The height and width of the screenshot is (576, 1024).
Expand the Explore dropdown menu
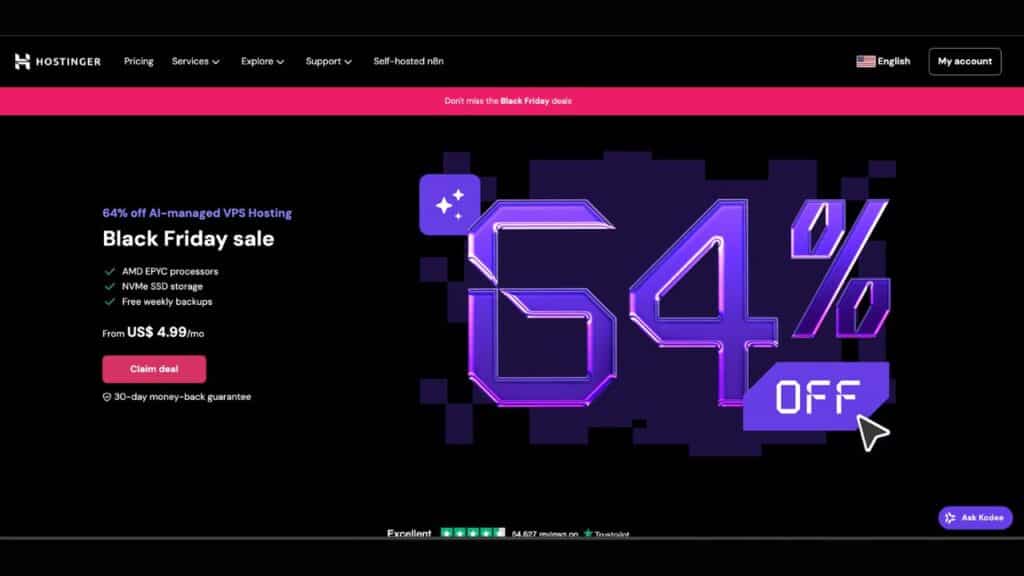pos(262,61)
